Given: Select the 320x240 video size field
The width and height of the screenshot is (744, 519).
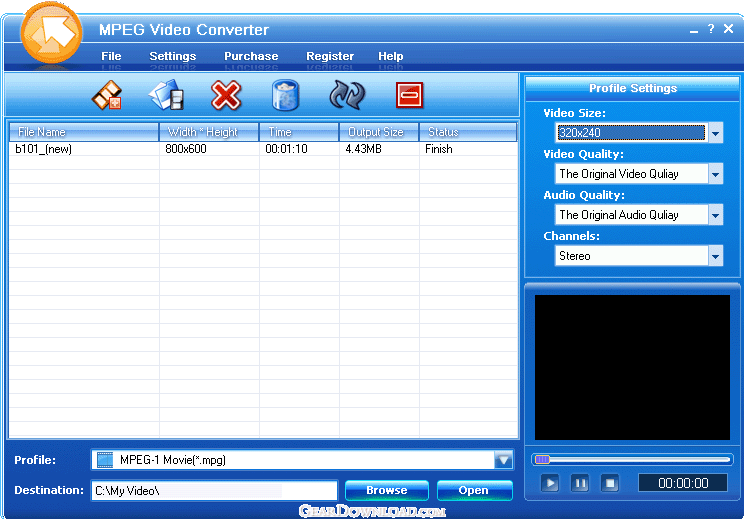Looking at the screenshot, I should click(x=631, y=133).
